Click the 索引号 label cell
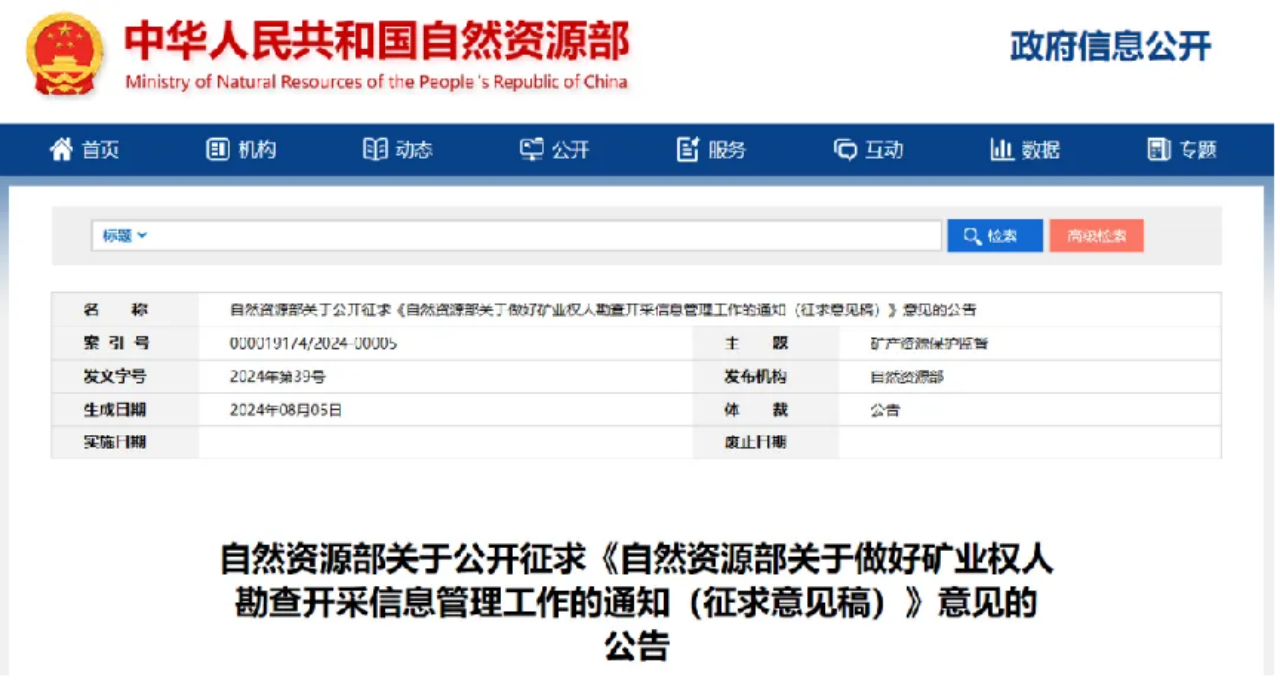The width and height of the screenshot is (1280, 681). [x=125, y=343]
